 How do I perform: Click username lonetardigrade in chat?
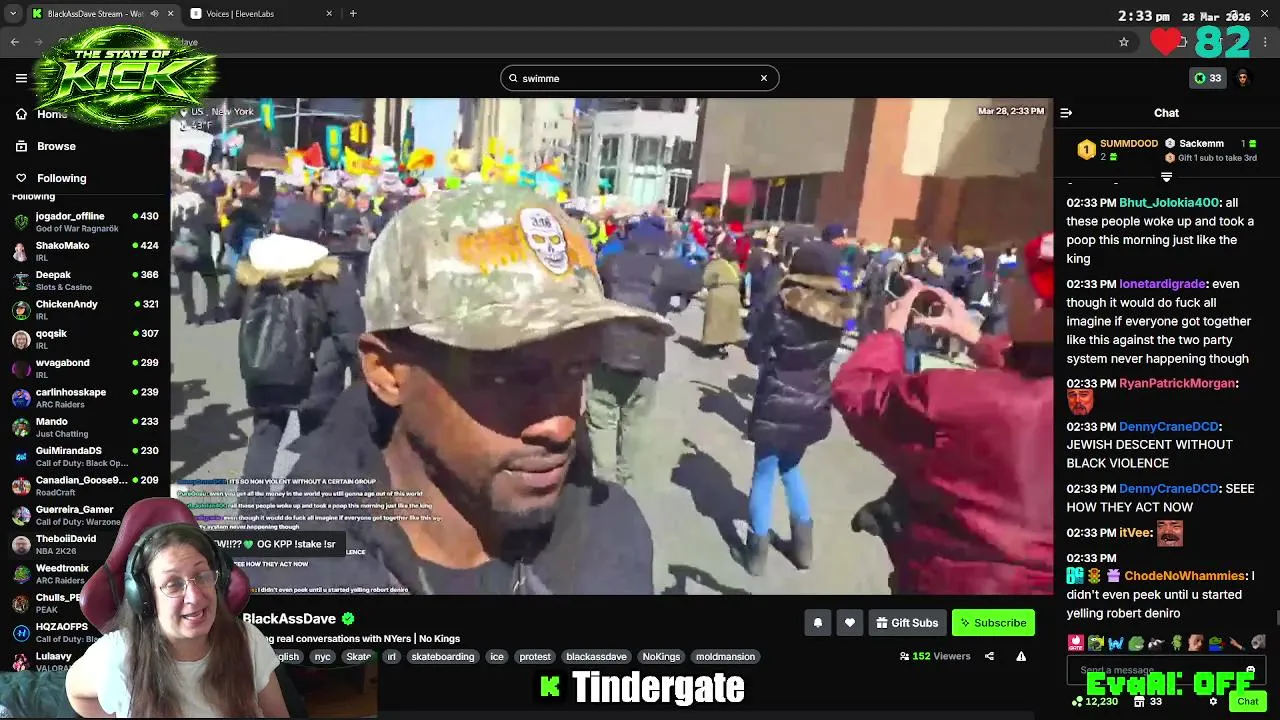point(1163,284)
